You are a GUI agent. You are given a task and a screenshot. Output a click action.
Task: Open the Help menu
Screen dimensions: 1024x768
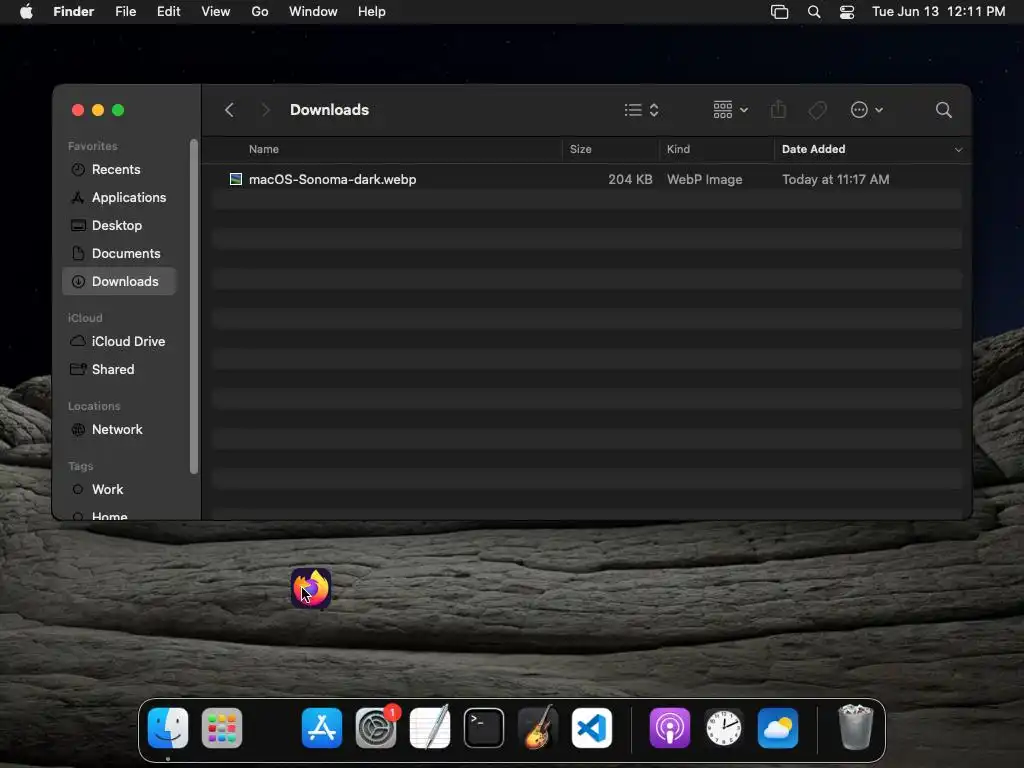point(372,12)
